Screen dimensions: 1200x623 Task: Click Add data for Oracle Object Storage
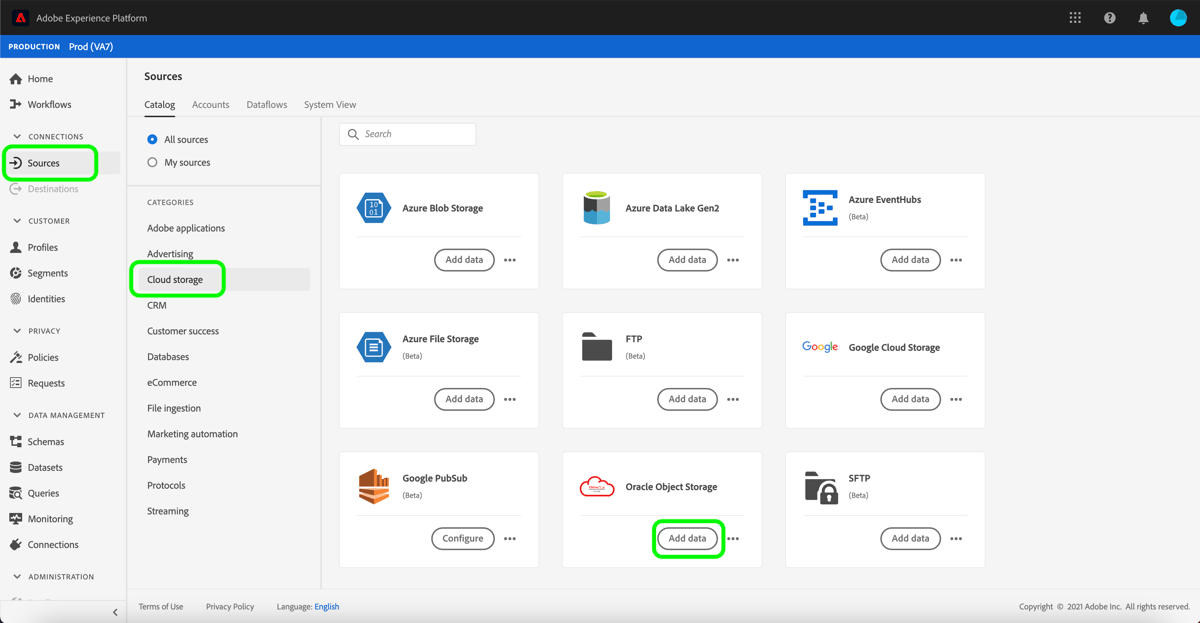[x=687, y=538]
